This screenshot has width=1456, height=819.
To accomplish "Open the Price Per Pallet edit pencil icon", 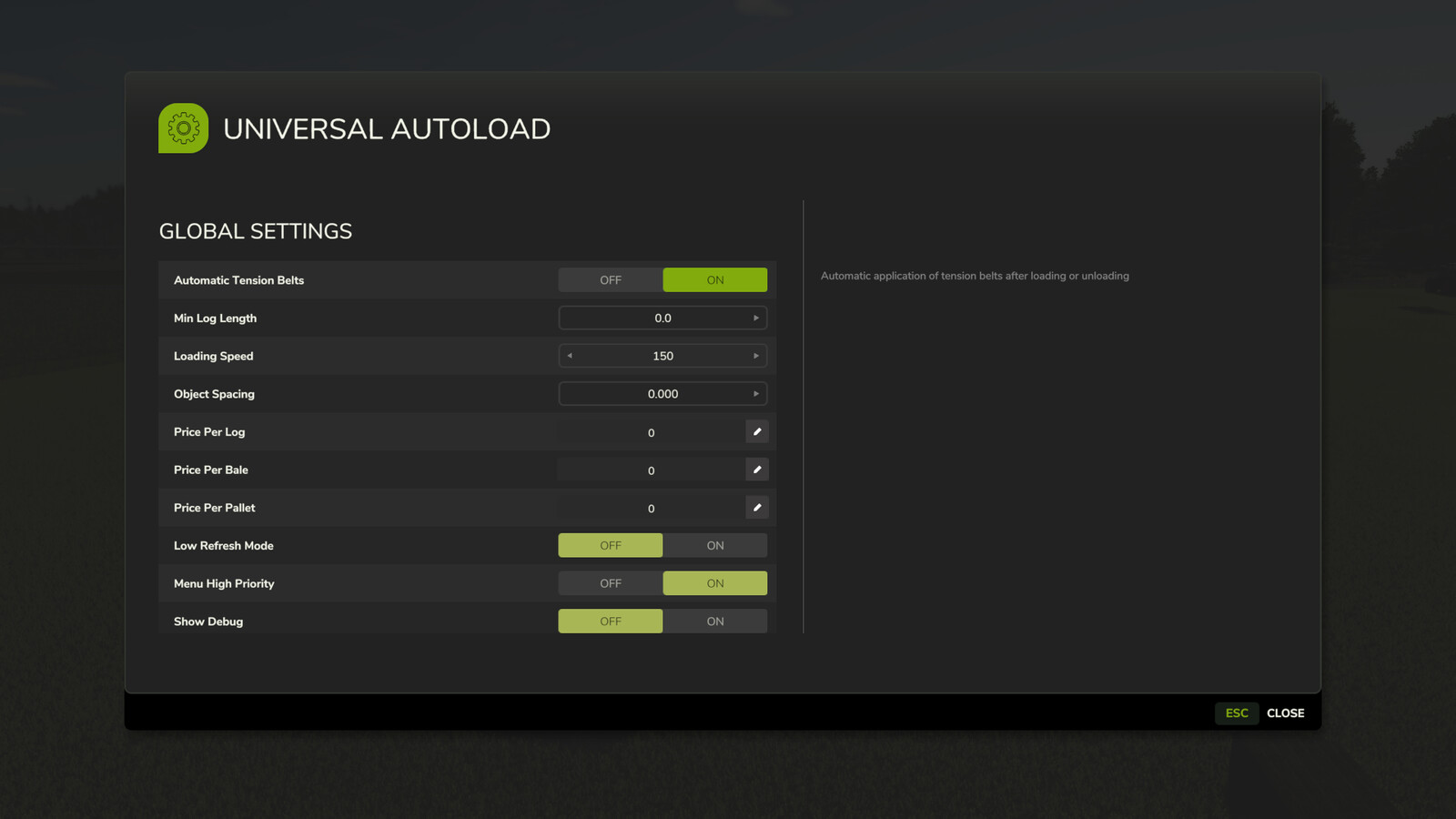I will [757, 507].
